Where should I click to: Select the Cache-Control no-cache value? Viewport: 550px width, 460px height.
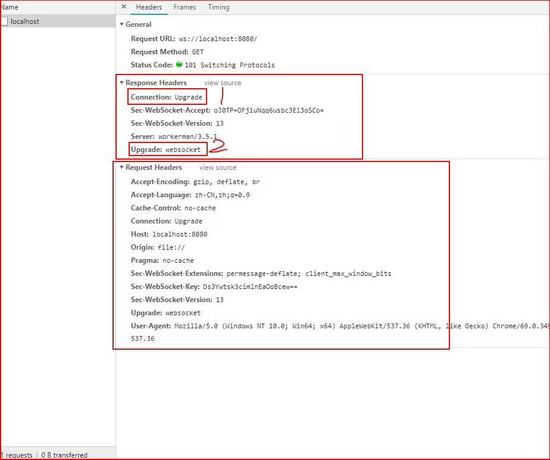pos(200,208)
